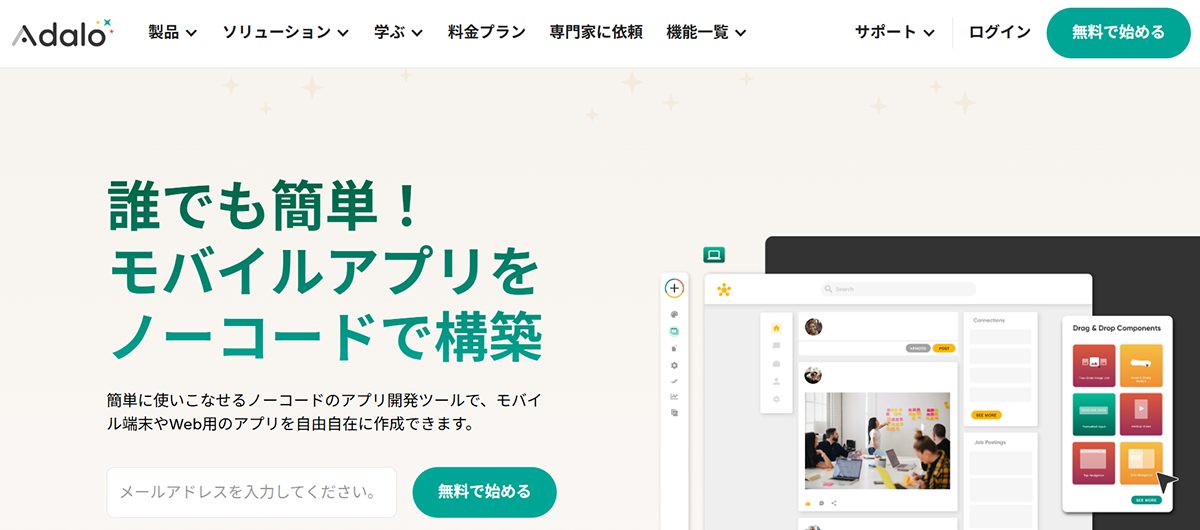
Task: Expand the 機能一覧 dropdown
Action: pos(706,32)
